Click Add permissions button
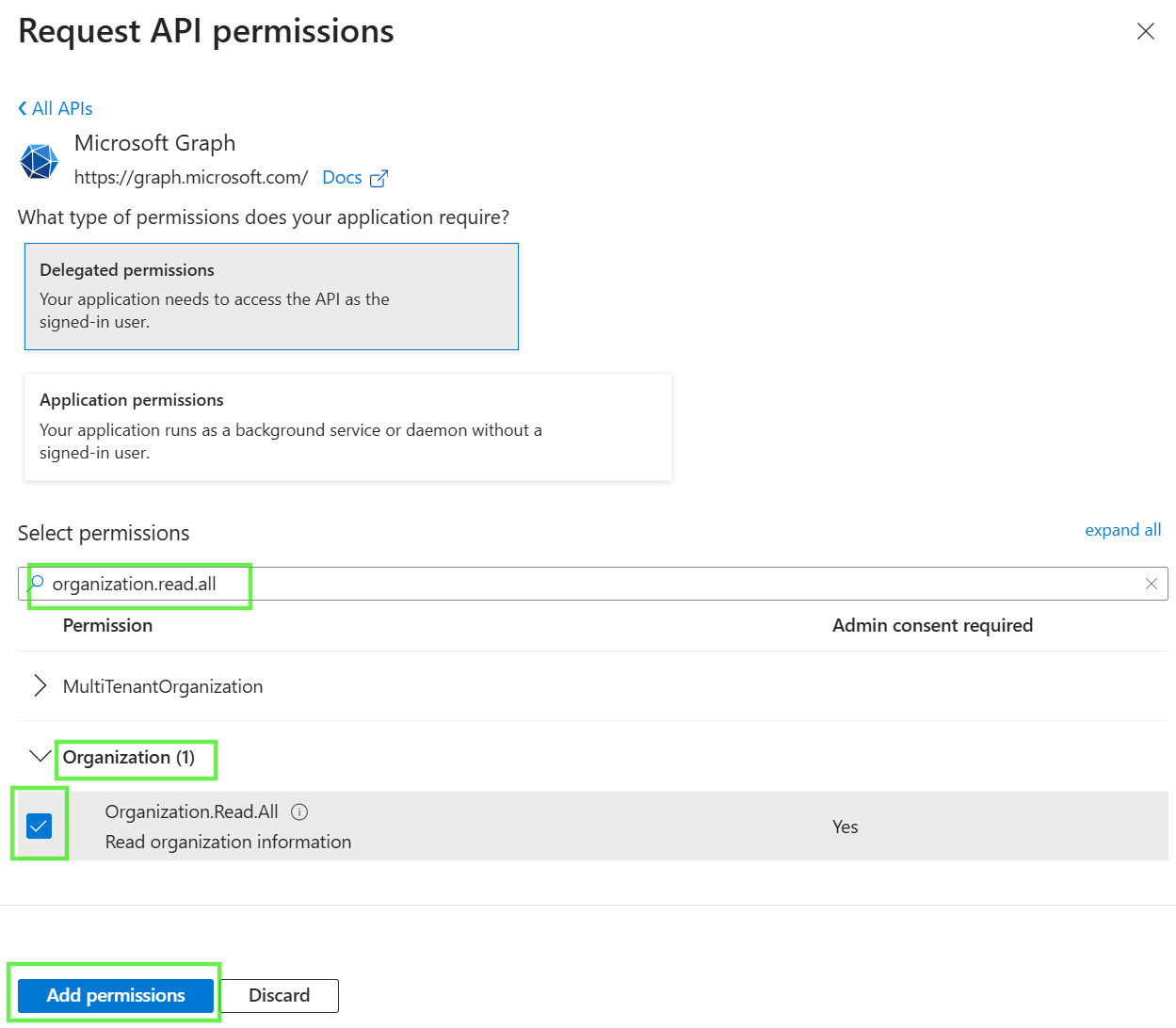 pyautogui.click(x=116, y=995)
